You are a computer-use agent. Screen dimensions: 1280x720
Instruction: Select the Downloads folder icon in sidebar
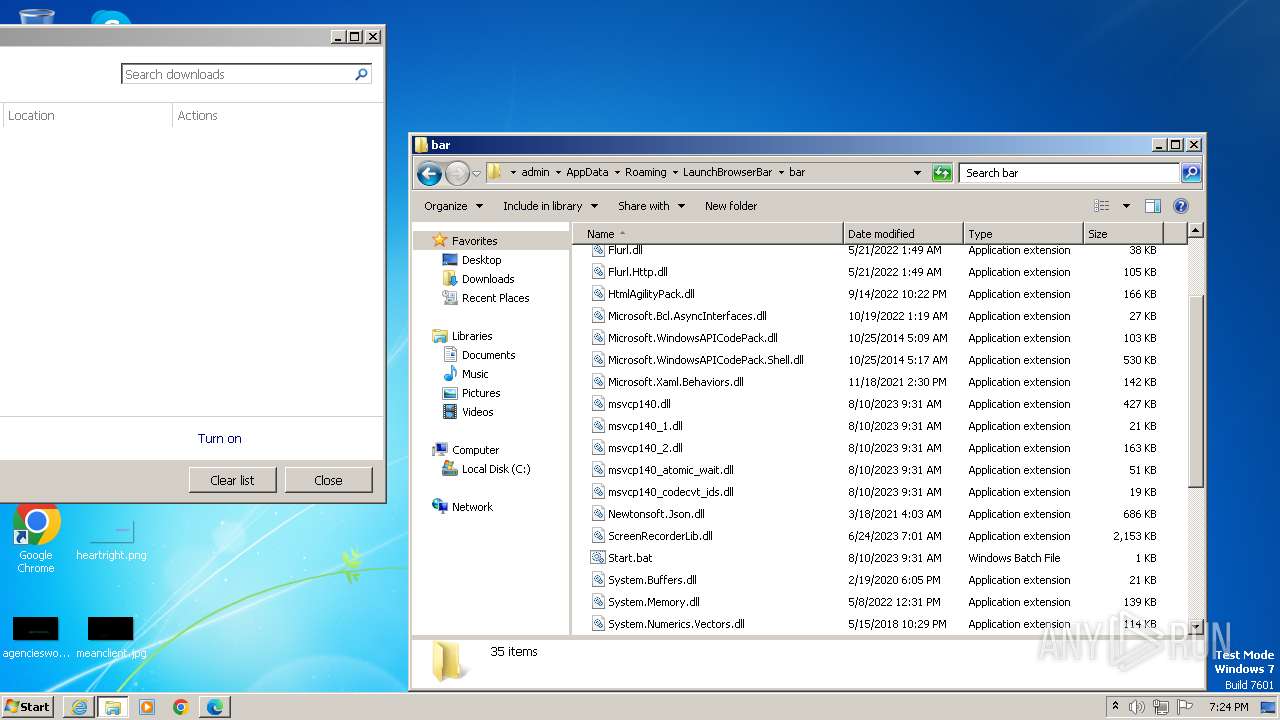pyautogui.click(x=450, y=279)
